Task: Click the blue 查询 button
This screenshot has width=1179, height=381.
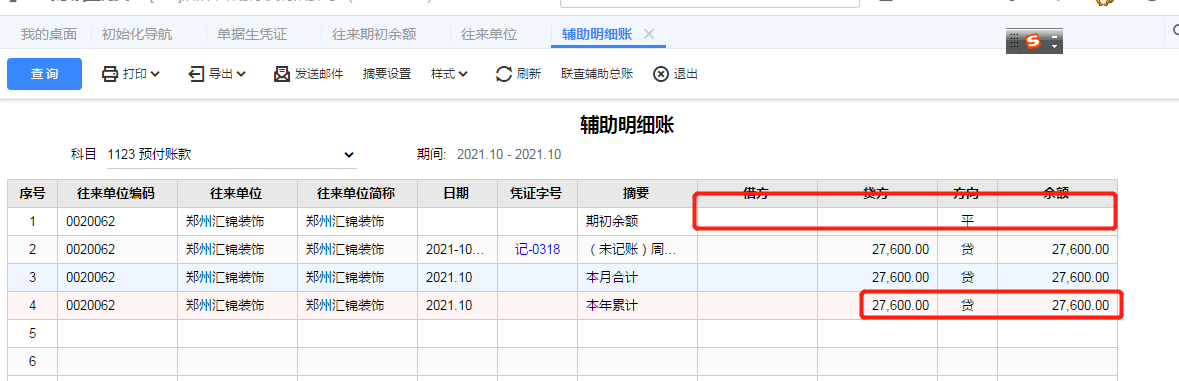Action: point(44,74)
